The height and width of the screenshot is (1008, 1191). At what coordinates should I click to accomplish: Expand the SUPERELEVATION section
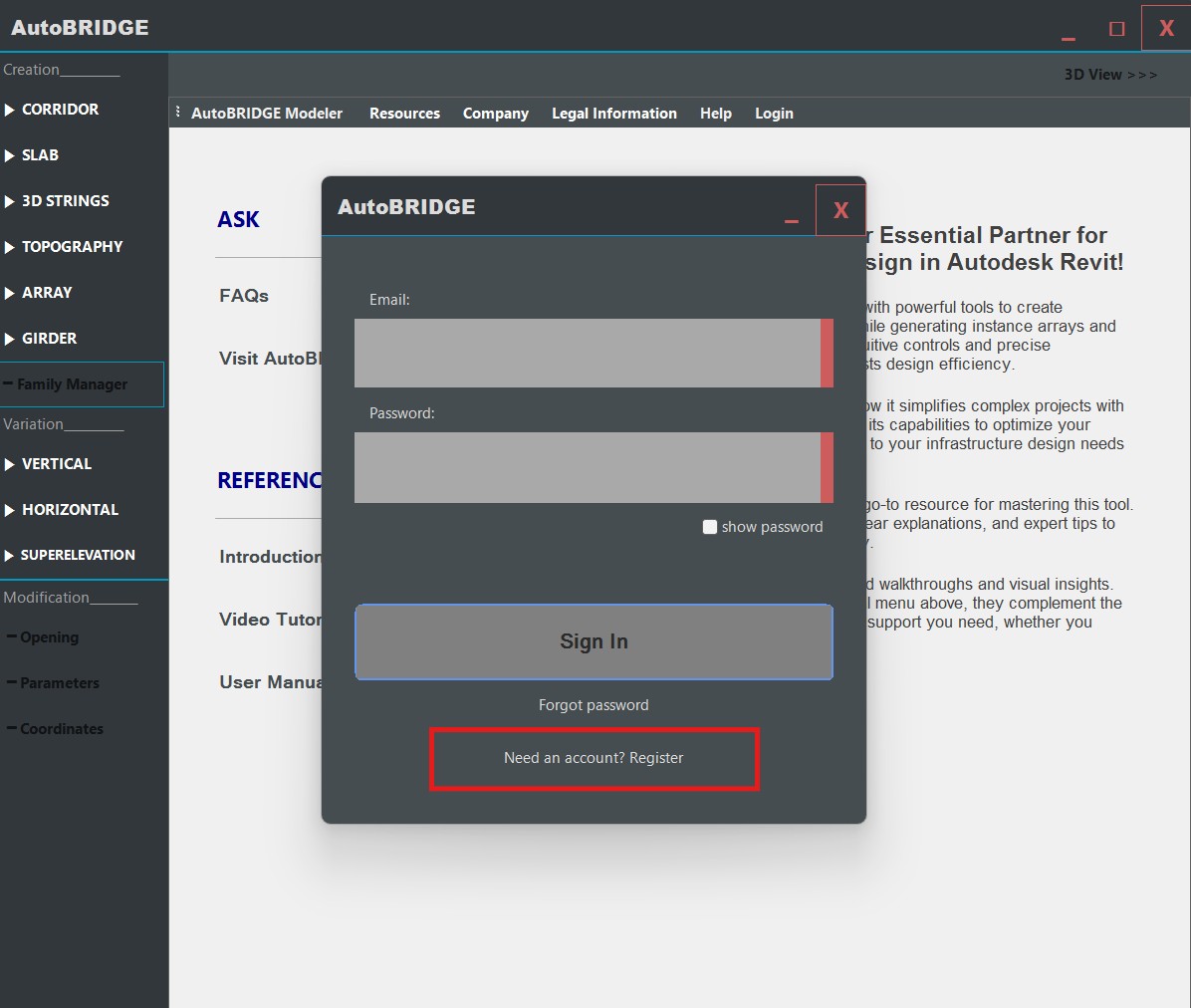pos(77,555)
